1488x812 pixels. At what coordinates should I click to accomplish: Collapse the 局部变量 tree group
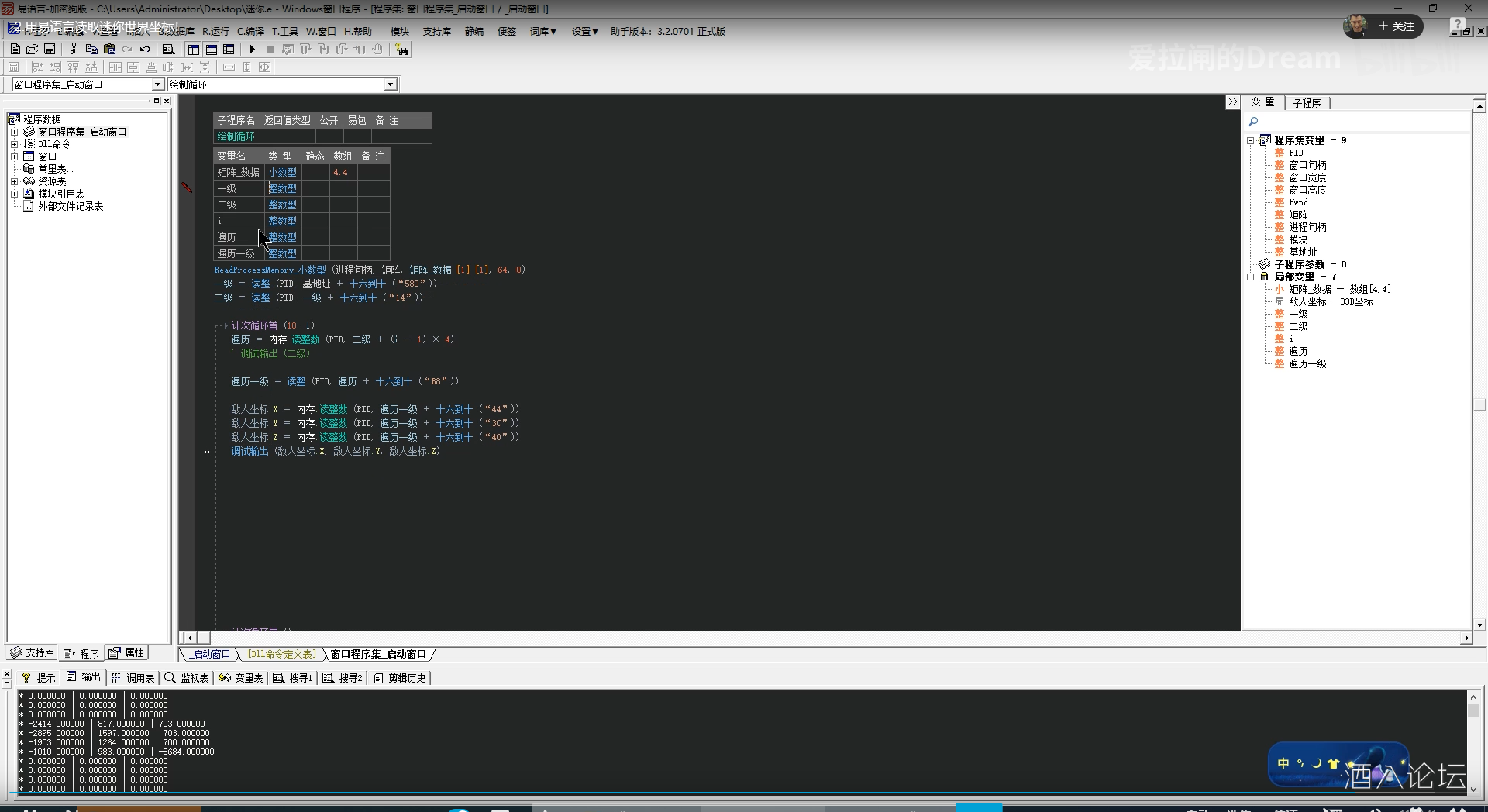coord(1250,277)
